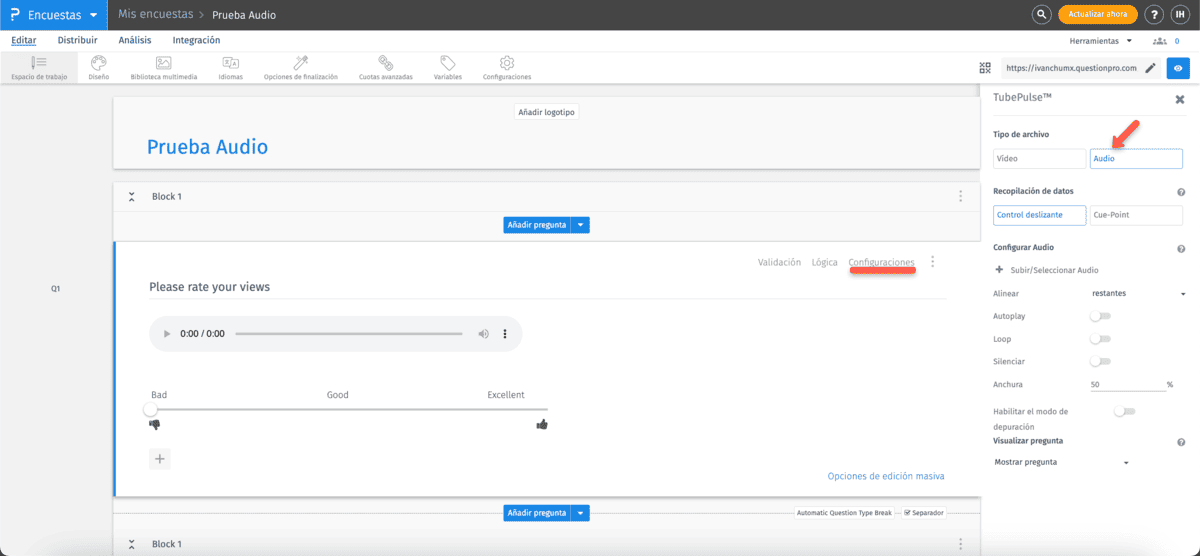The width and height of the screenshot is (1200, 556).
Task: Open Cuotas avanzadas tool
Action: click(x=385, y=68)
